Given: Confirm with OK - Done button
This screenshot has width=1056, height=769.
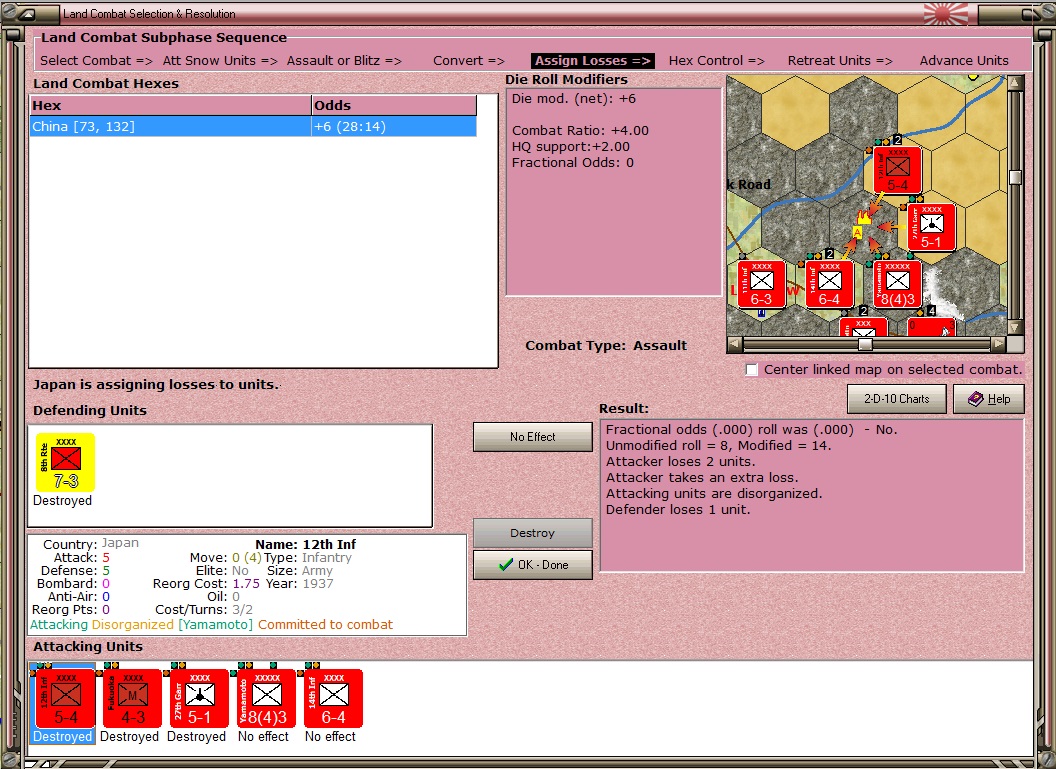Looking at the screenshot, I should click(x=533, y=565).
